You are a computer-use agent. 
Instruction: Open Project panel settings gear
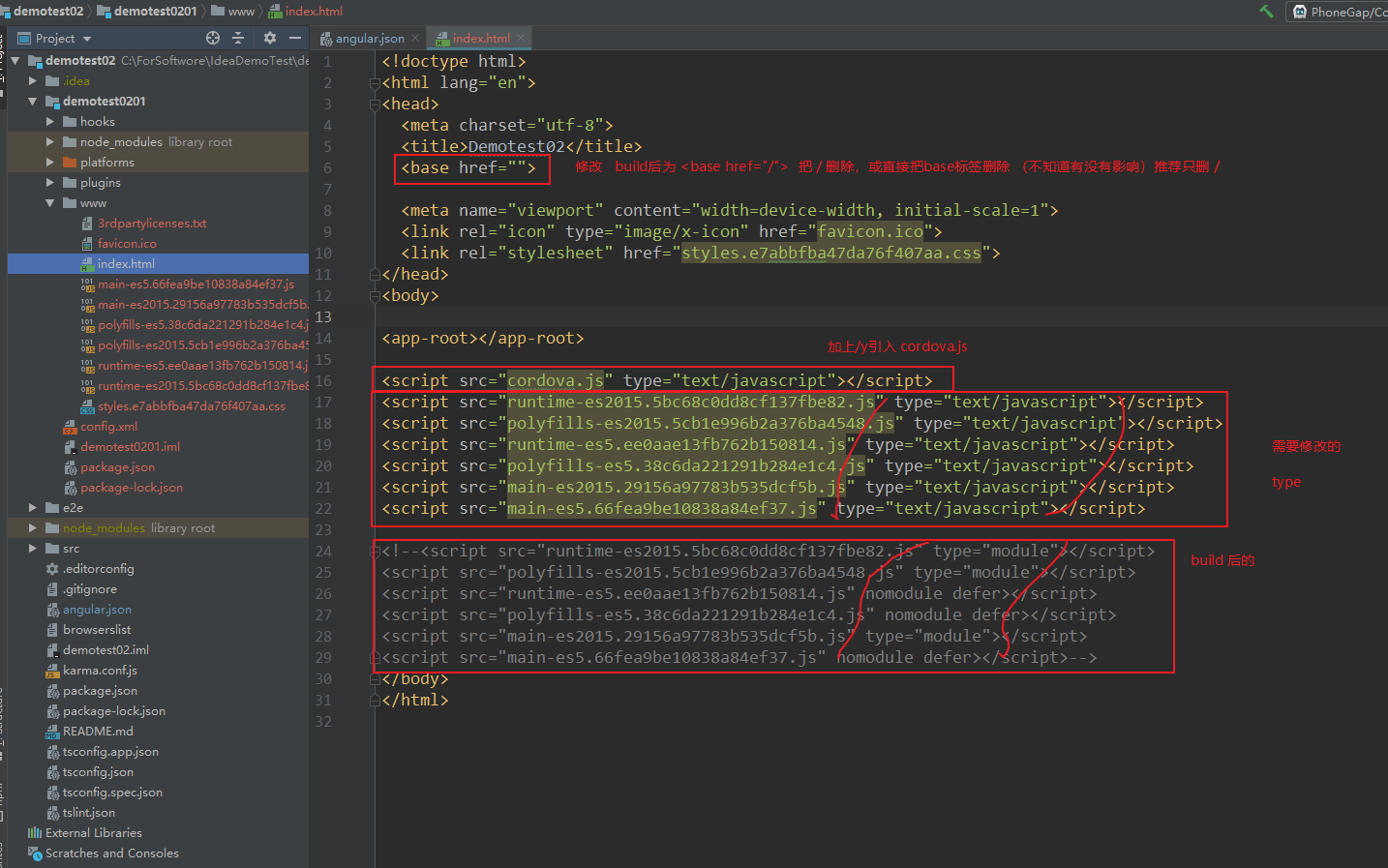click(x=270, y=38)
